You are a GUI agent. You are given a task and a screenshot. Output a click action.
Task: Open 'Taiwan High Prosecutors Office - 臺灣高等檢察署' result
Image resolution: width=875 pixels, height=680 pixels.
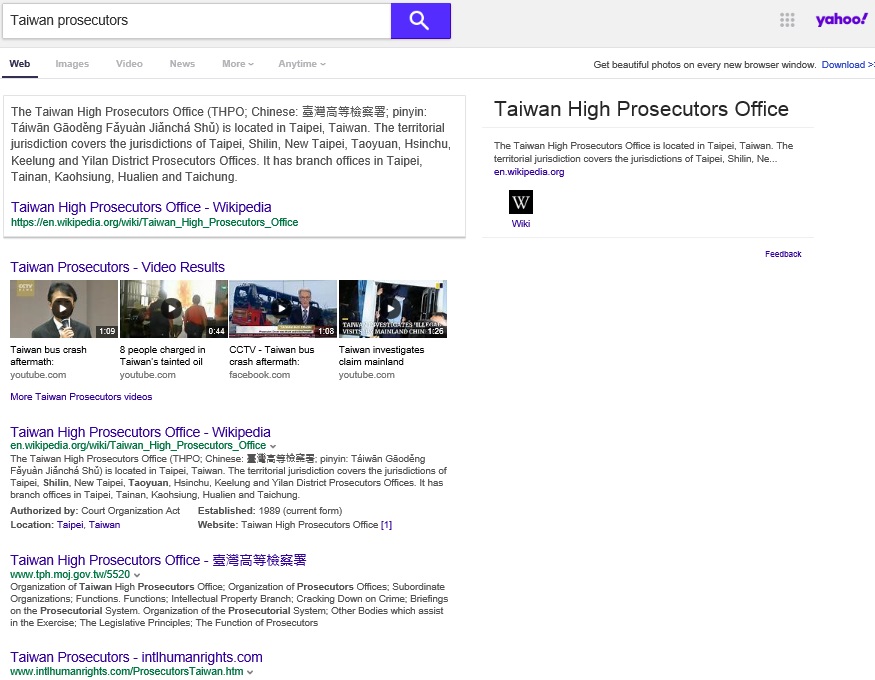[x=158, y=560]
